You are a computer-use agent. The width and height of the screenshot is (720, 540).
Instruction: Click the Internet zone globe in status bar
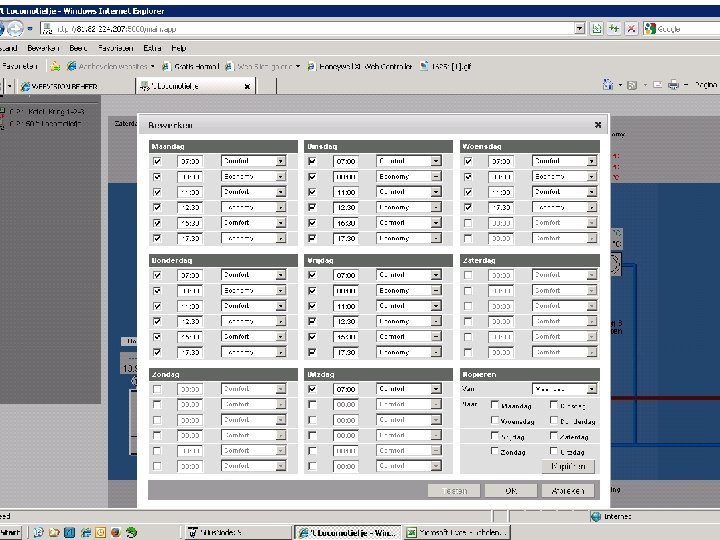coord(596,517)
